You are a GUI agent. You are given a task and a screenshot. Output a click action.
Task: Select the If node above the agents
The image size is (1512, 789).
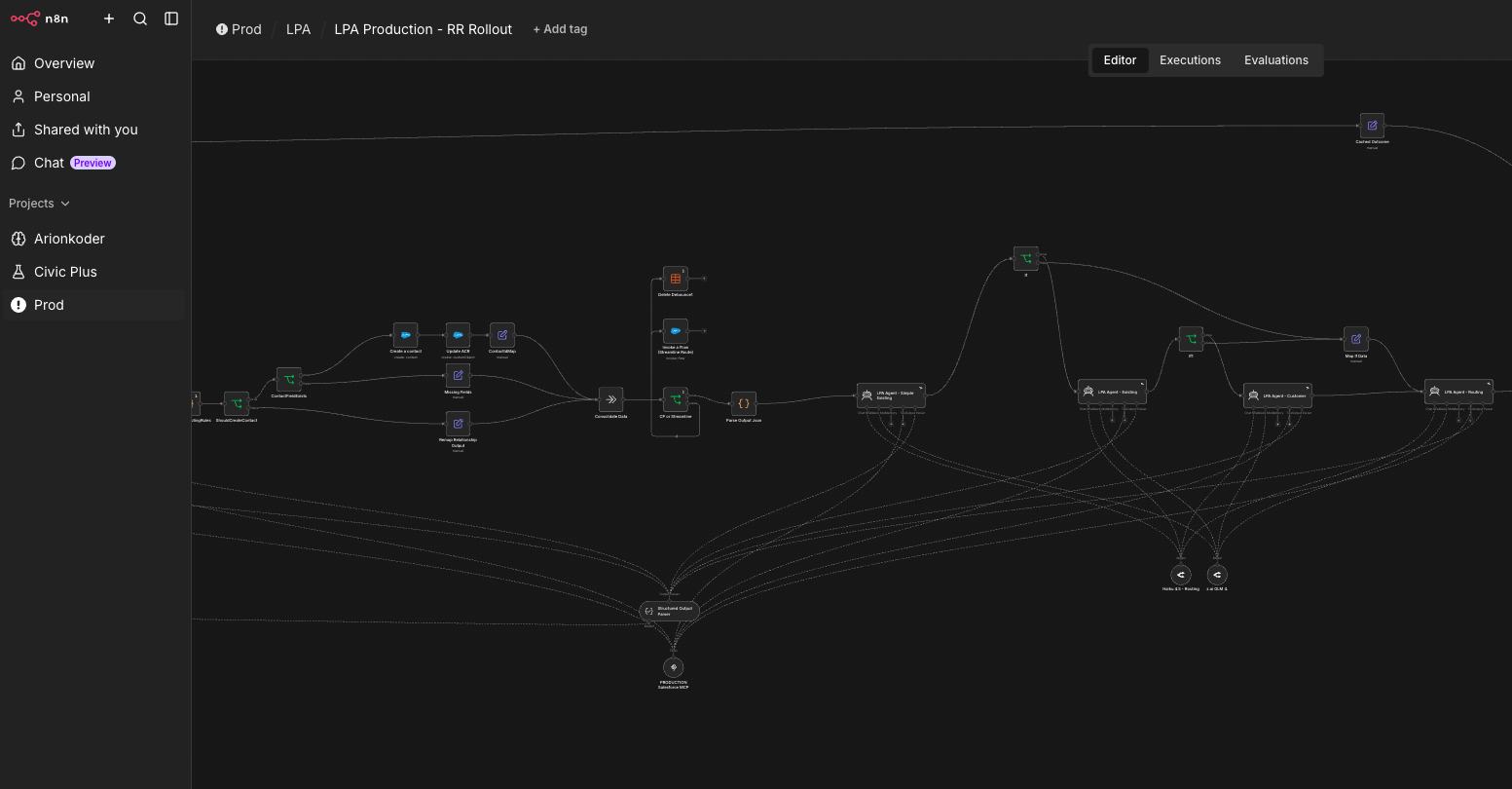pyautogui.click(x=1025, y=258)
